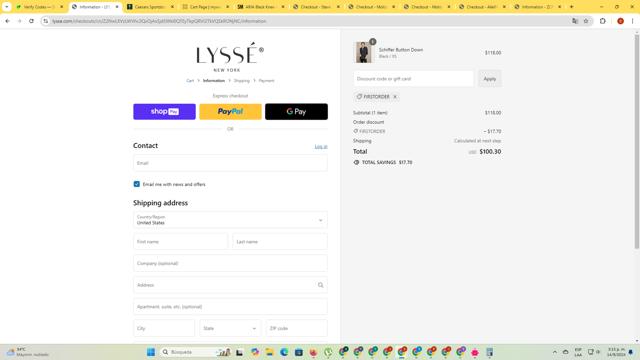This screenshot has width=640, height=360.
Task: Reload the checkout page
Action: [x=31, y=21]
